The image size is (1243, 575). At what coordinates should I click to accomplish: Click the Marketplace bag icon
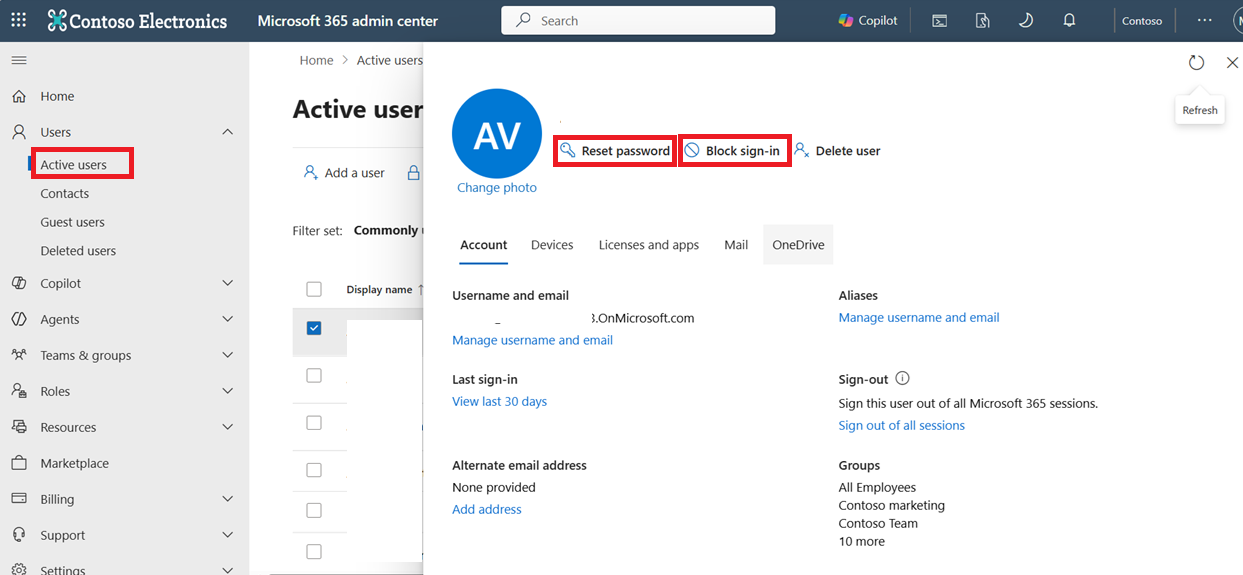coord(19,463)
